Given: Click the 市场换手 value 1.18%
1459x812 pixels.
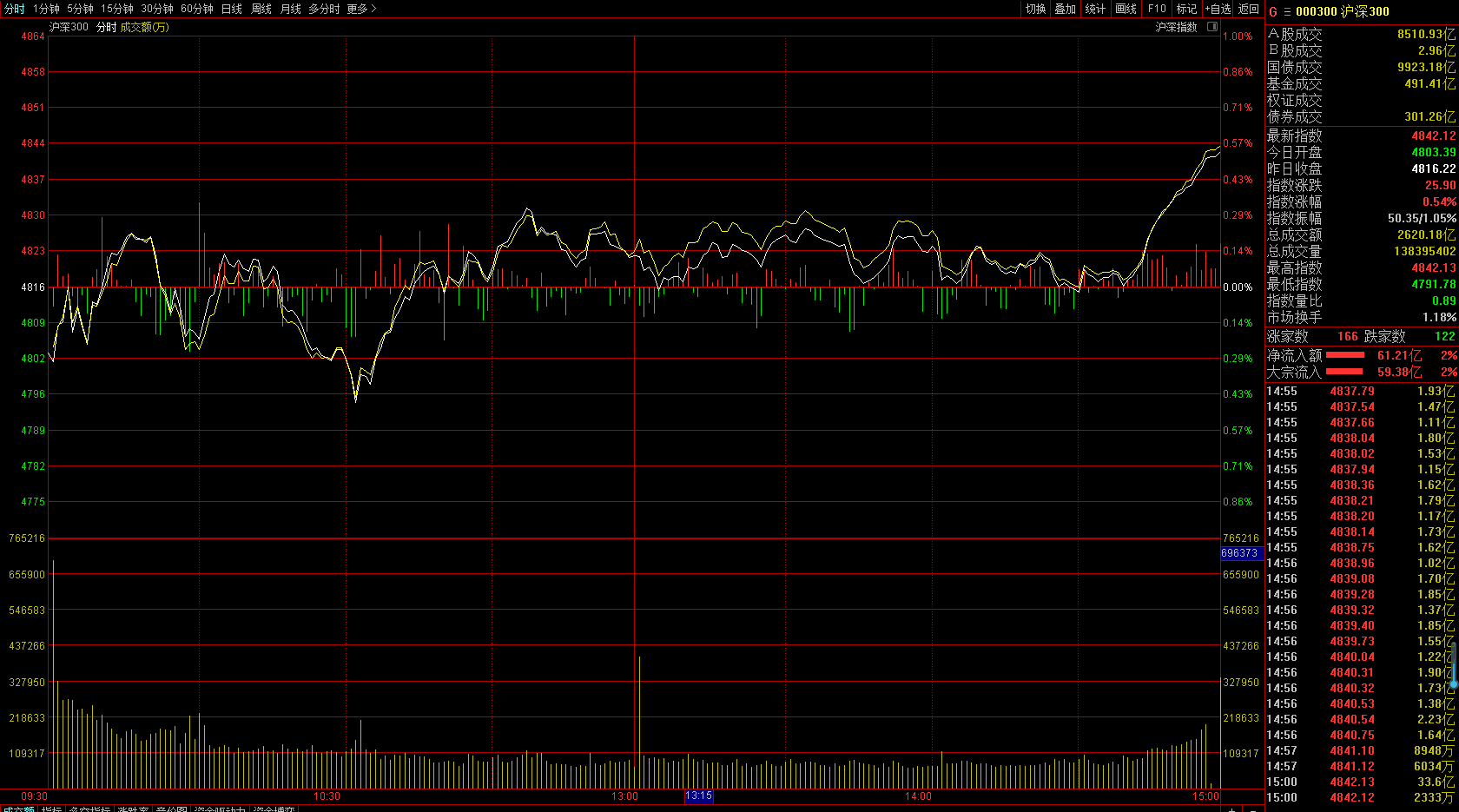Looking at the screenshot, I should coord(1439,318).
